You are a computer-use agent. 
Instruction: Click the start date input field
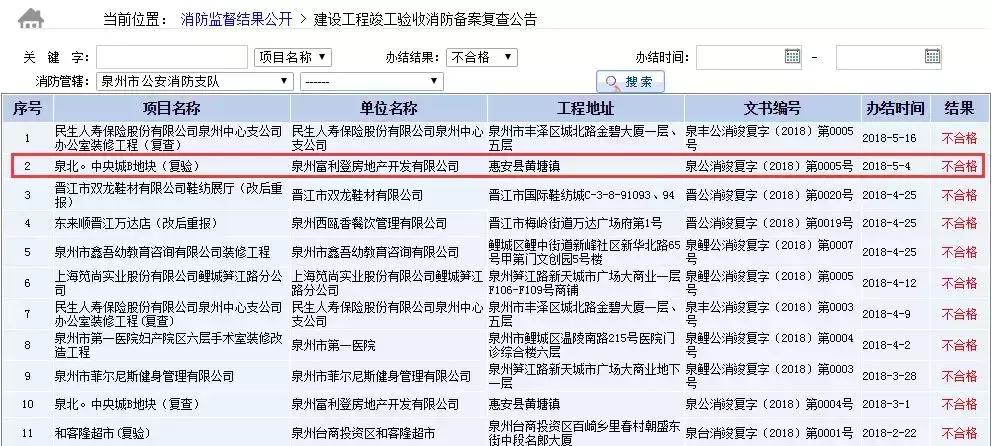pos(748,57)
